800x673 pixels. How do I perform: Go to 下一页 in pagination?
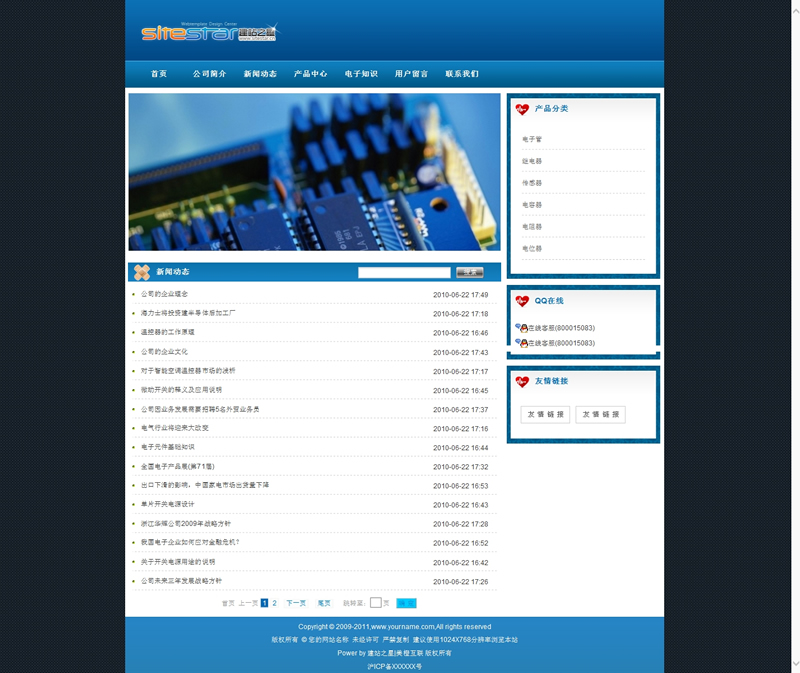coord(296,603)
